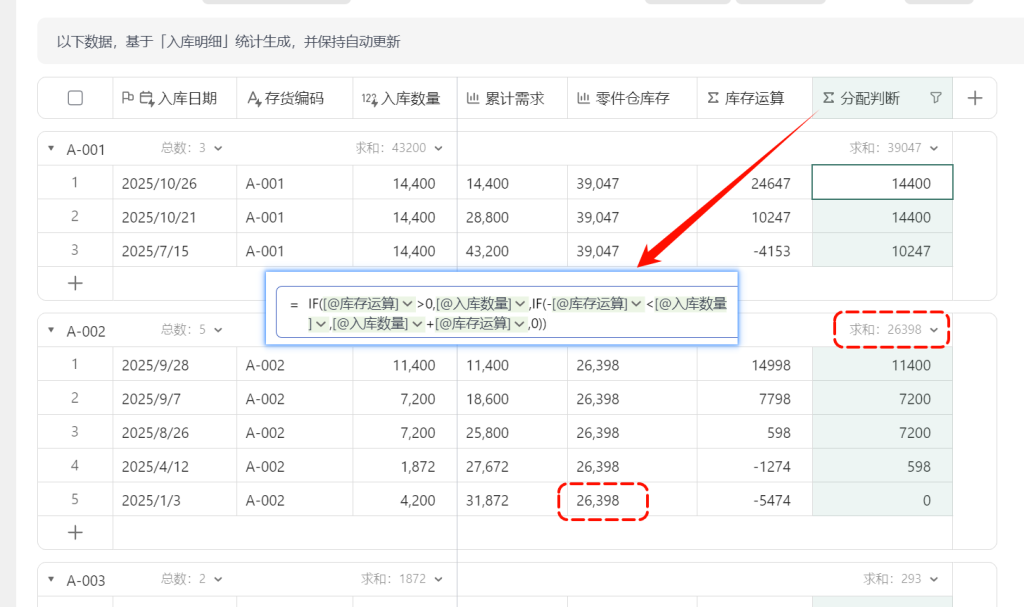Select 库存运算 cell 24647
Image resolution: width=1024 pixels, height=607 pixels.
[x=754, y=183]
